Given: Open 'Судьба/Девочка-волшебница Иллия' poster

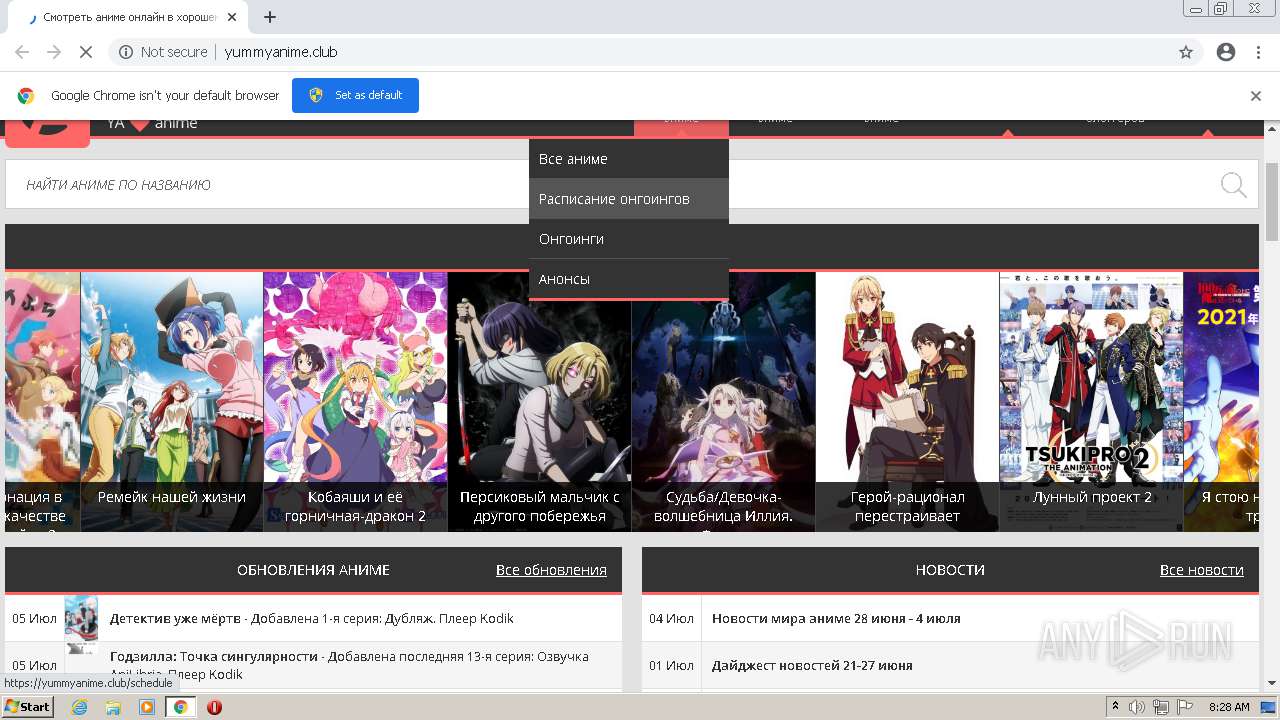Looking at the screenshot, I should click(x=723, y=401).
